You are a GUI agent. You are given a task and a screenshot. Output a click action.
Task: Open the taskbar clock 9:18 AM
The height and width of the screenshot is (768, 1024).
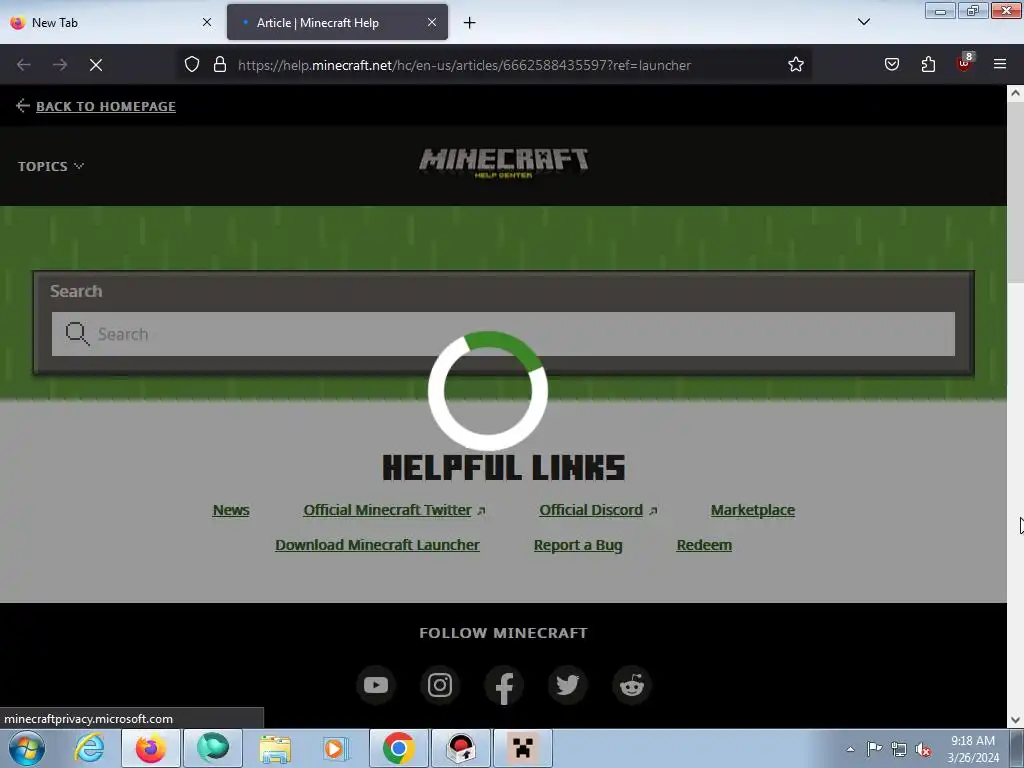[x=973, y=749]
